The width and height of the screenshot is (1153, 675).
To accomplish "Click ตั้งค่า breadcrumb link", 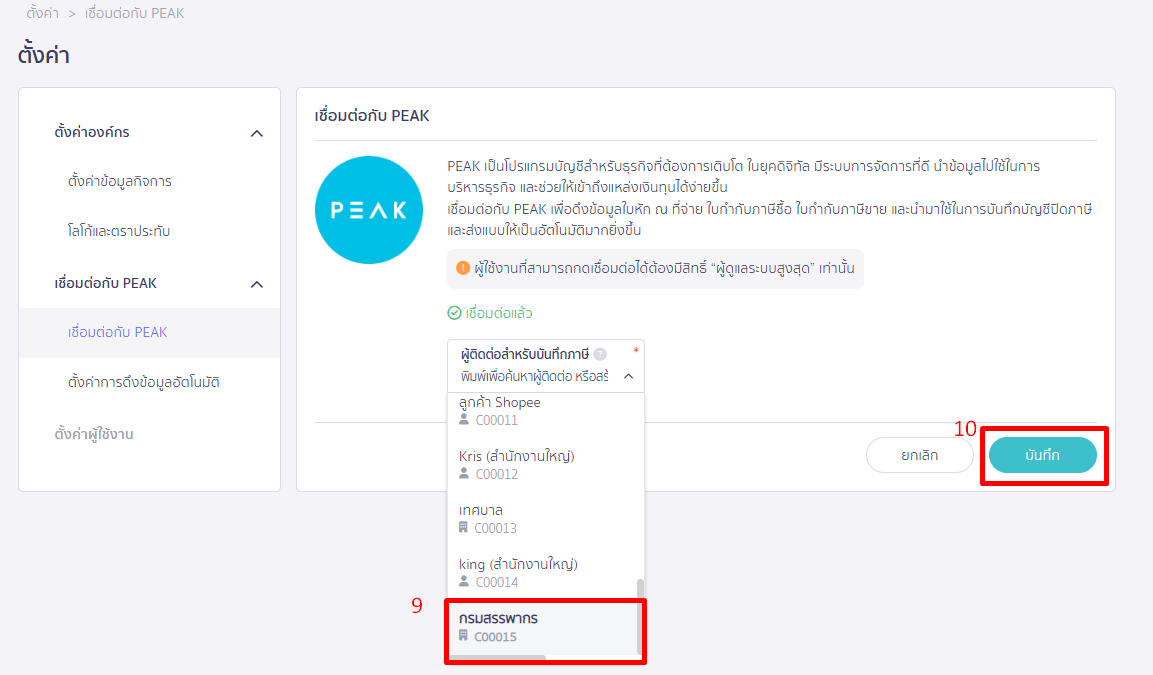I will pyautogui.click(x=43, y=13).
